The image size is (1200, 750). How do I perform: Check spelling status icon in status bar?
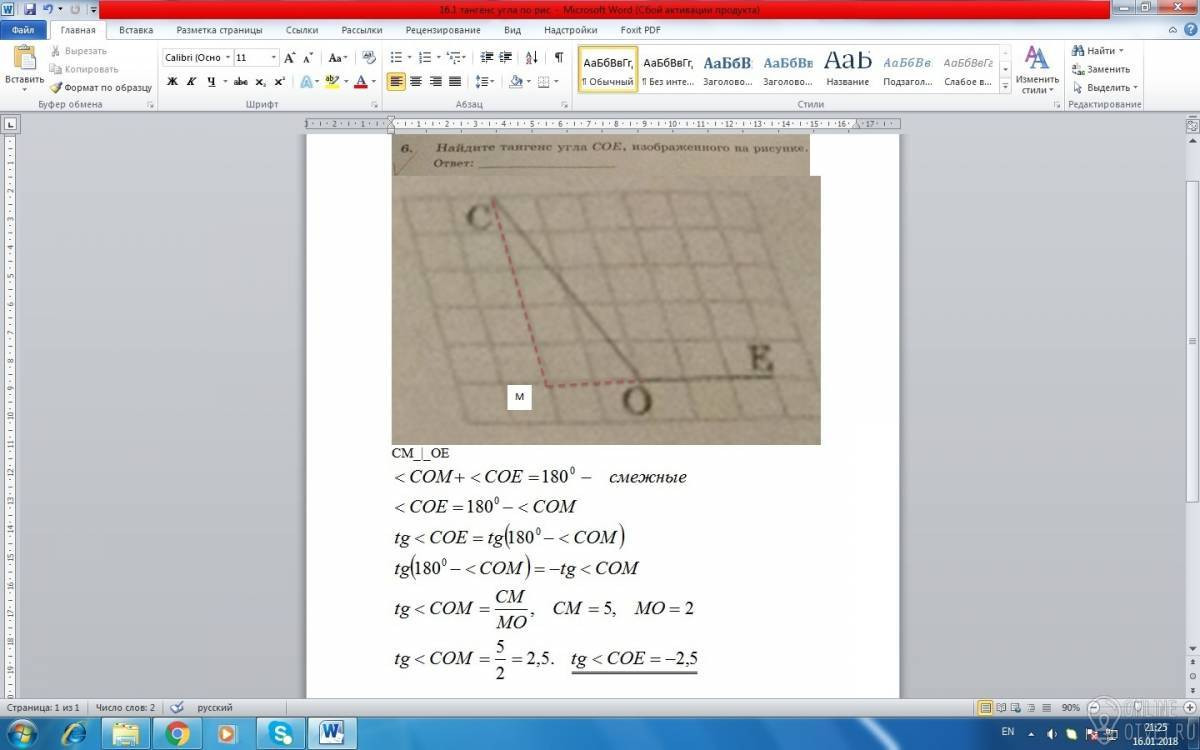click(177, 707)
